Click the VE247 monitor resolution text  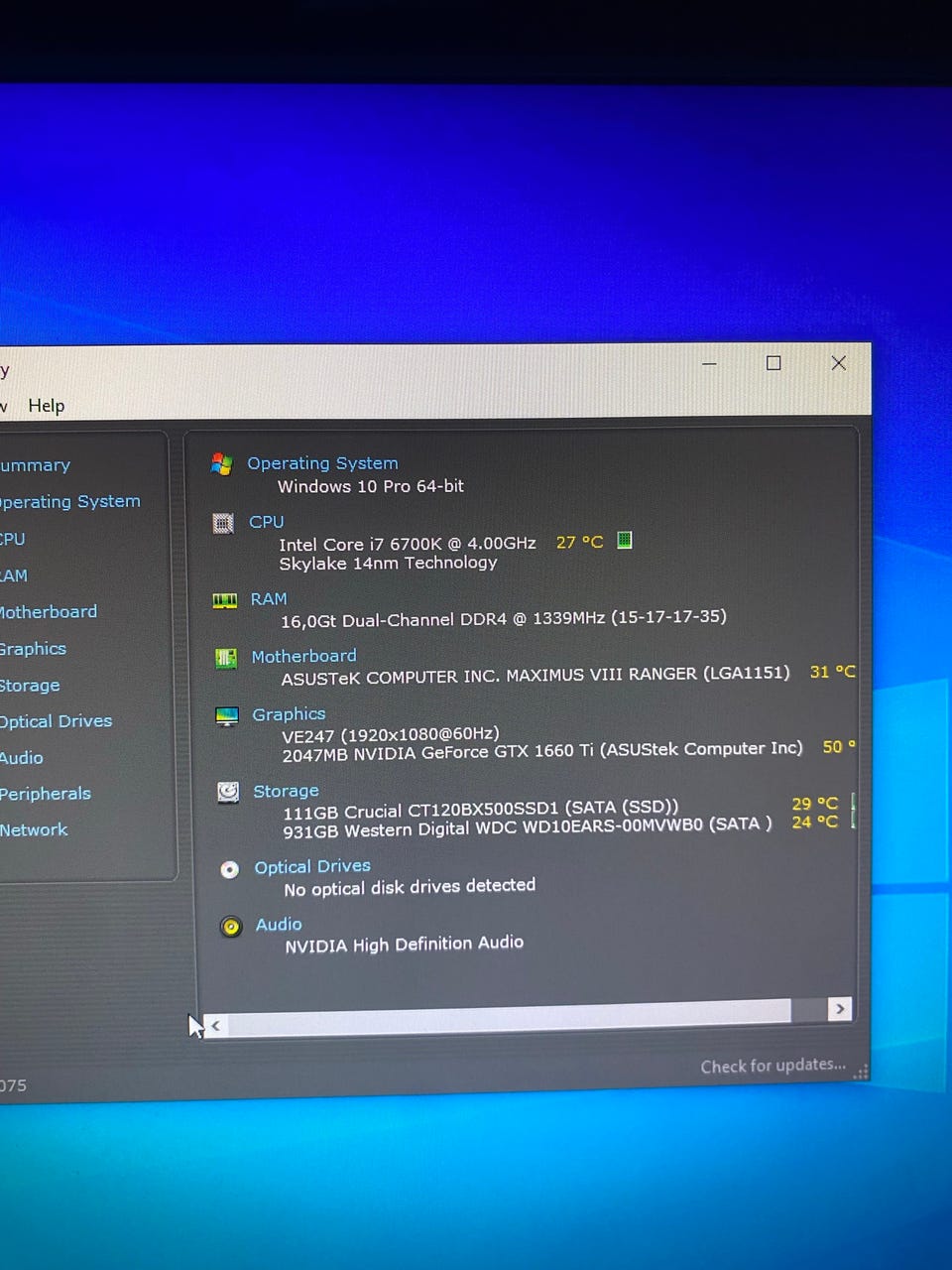390,735
